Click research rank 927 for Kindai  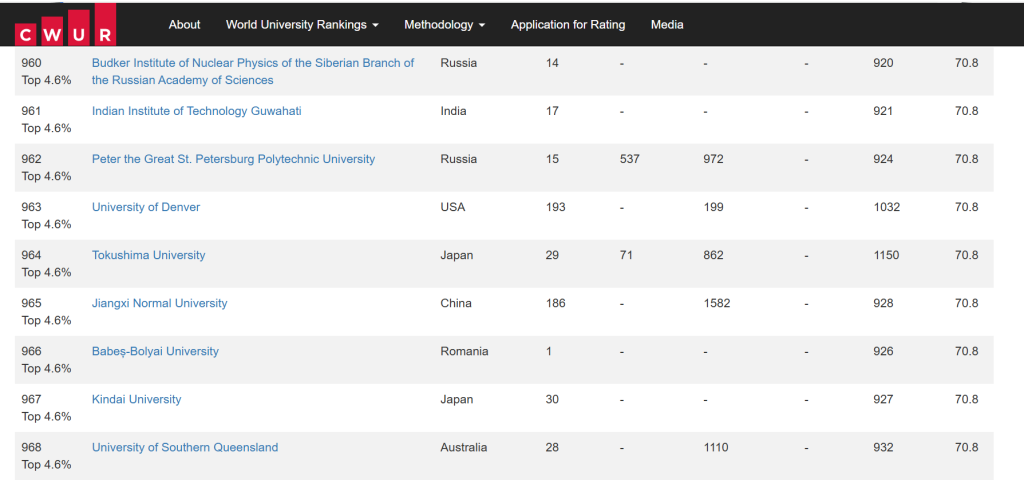click(883, 399)
